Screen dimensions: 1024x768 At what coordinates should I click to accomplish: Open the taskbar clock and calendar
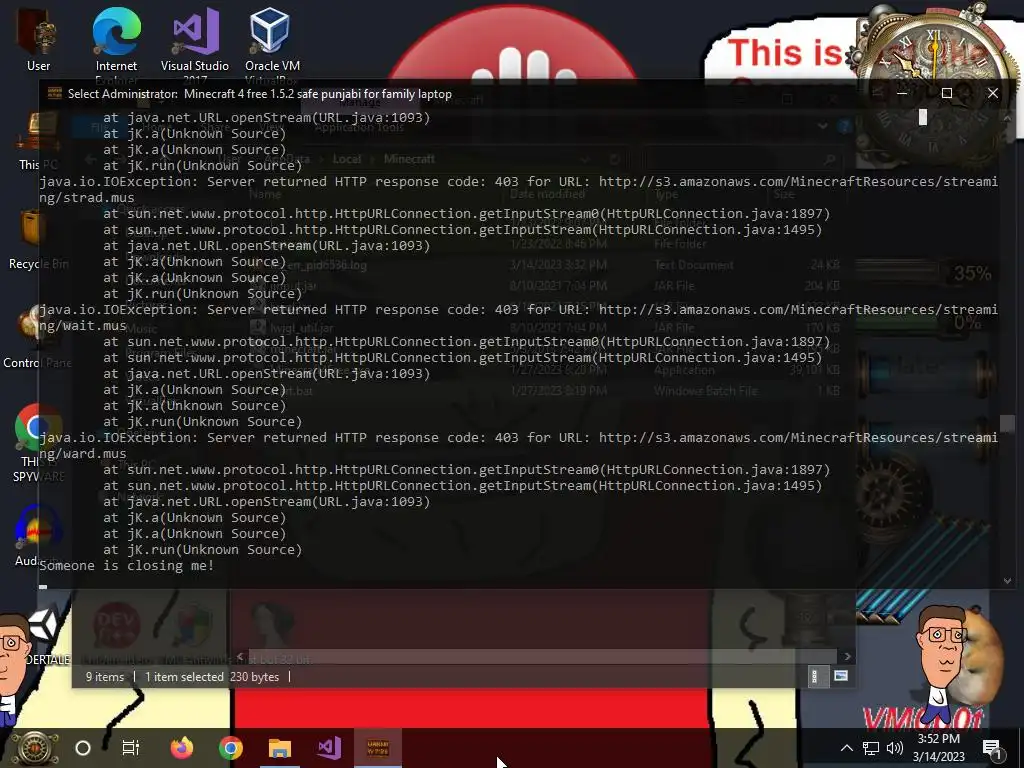coord(938,748)
